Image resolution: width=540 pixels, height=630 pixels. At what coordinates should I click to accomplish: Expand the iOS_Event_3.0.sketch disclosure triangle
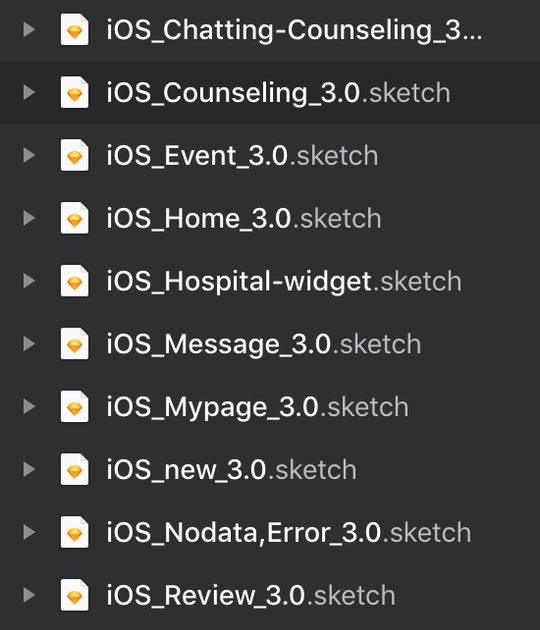[29, 155]
